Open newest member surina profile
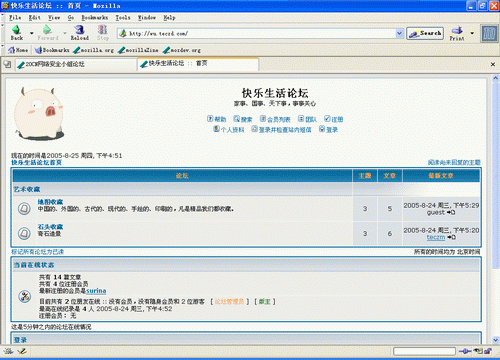Screen dimensions: 500x360 click(96, 291)
